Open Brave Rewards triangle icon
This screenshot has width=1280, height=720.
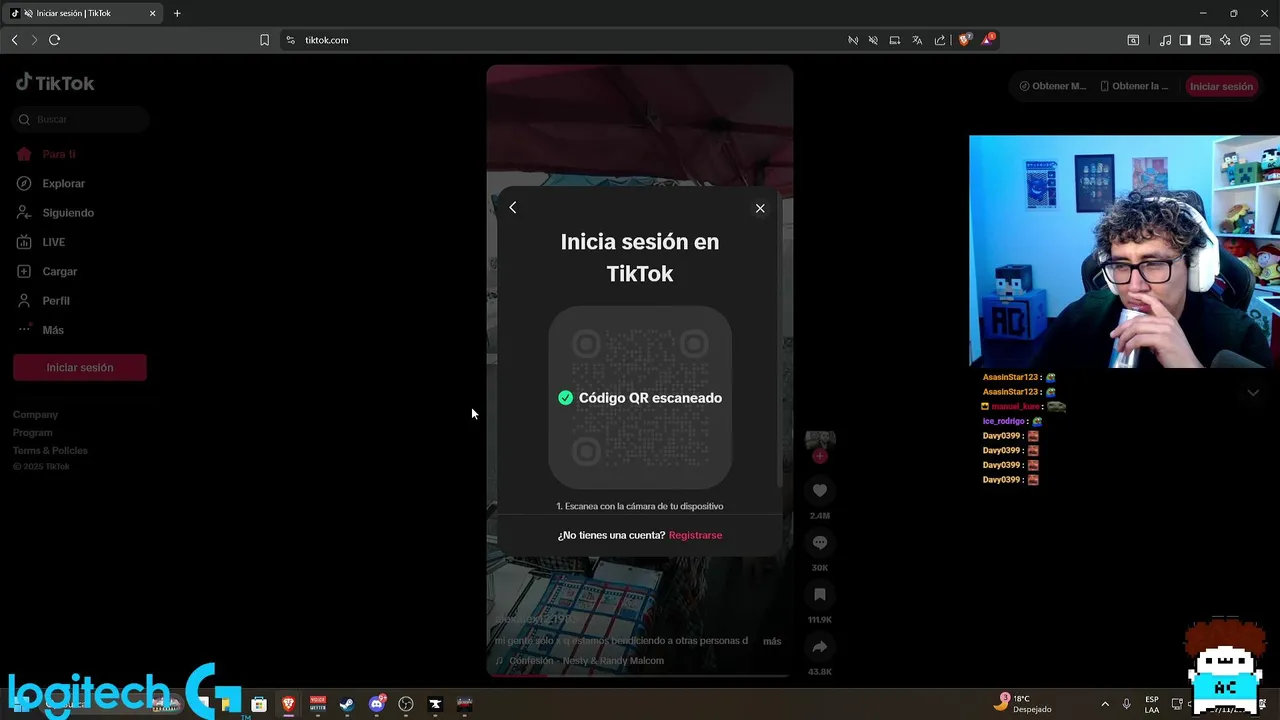click(x=989, y=40)
